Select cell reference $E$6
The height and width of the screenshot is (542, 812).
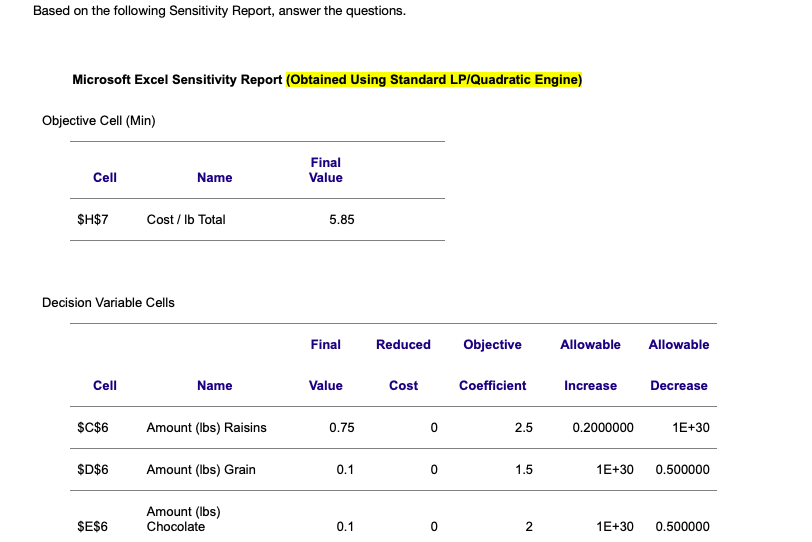click(x=92, y=526)
